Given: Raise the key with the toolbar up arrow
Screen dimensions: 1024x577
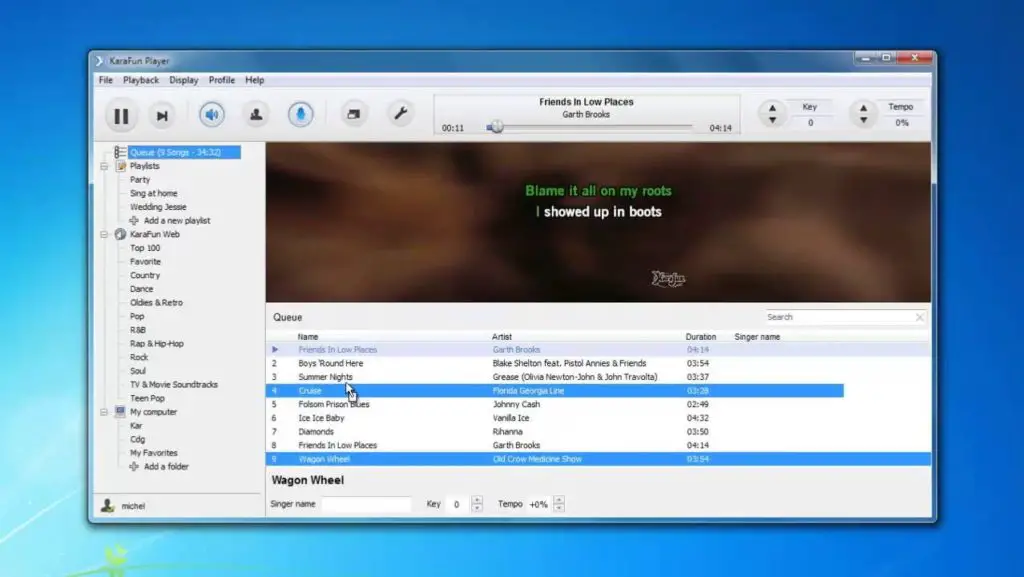Looking at the screenshot, I should point(773,108).
